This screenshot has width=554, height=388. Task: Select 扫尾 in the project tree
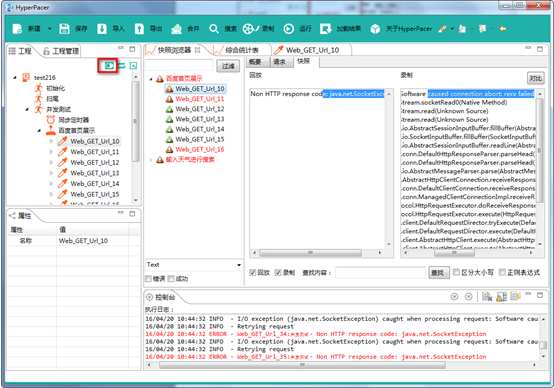click(52, 99)
